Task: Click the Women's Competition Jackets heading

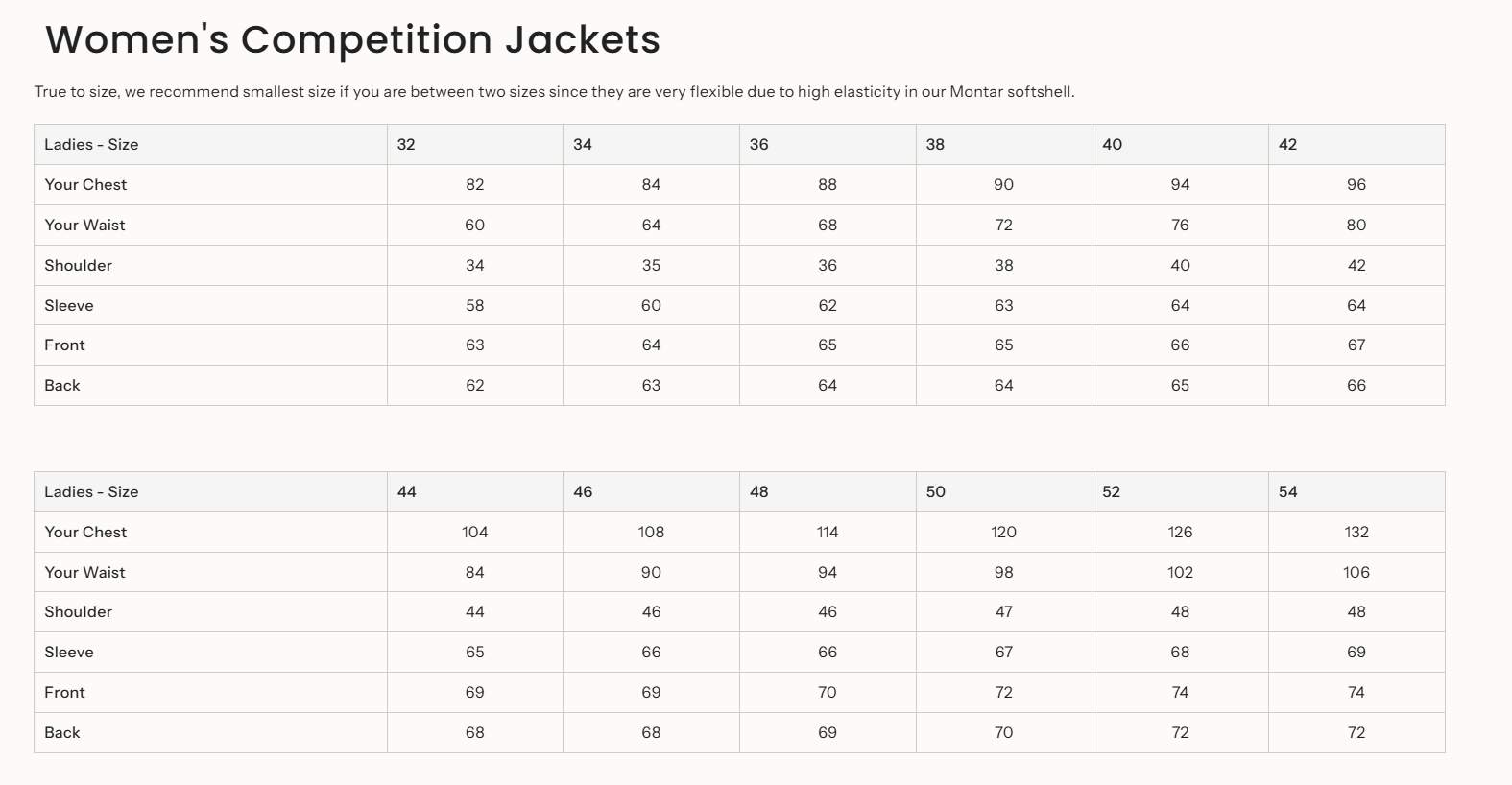Action: [x=352, y=39]
